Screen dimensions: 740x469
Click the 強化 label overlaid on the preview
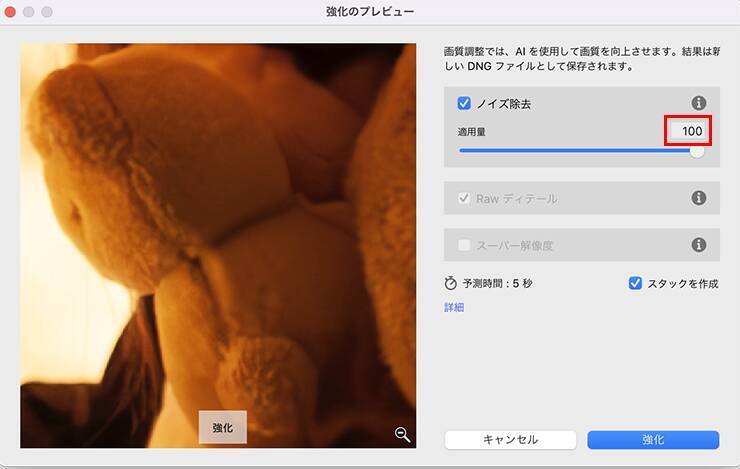click(222, 427)
